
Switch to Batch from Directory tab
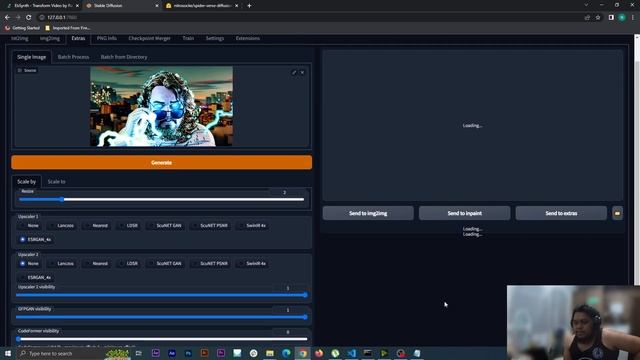coord(124,57)
